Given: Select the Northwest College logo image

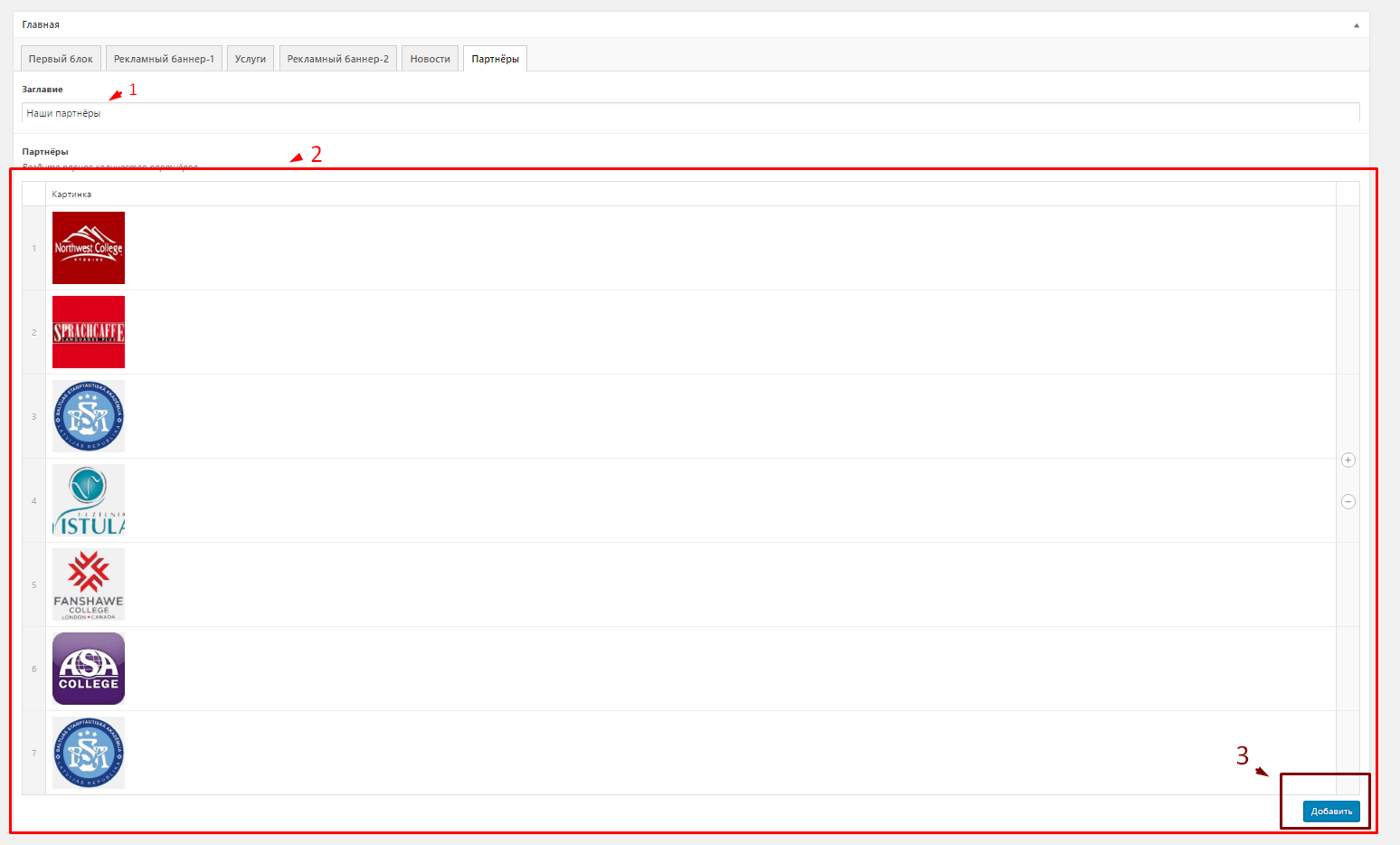Looking at the screenshot, I should (89, 248).
